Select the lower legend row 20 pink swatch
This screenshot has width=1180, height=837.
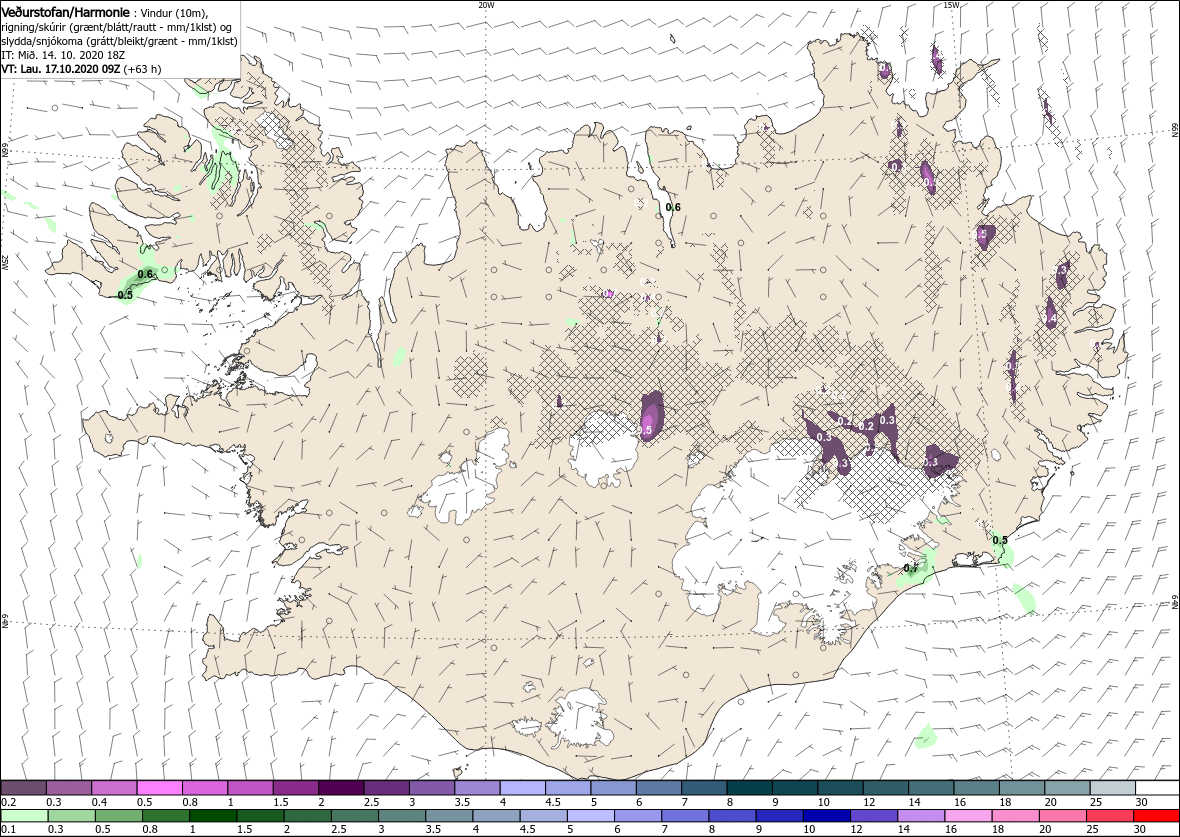point(1061,816)
